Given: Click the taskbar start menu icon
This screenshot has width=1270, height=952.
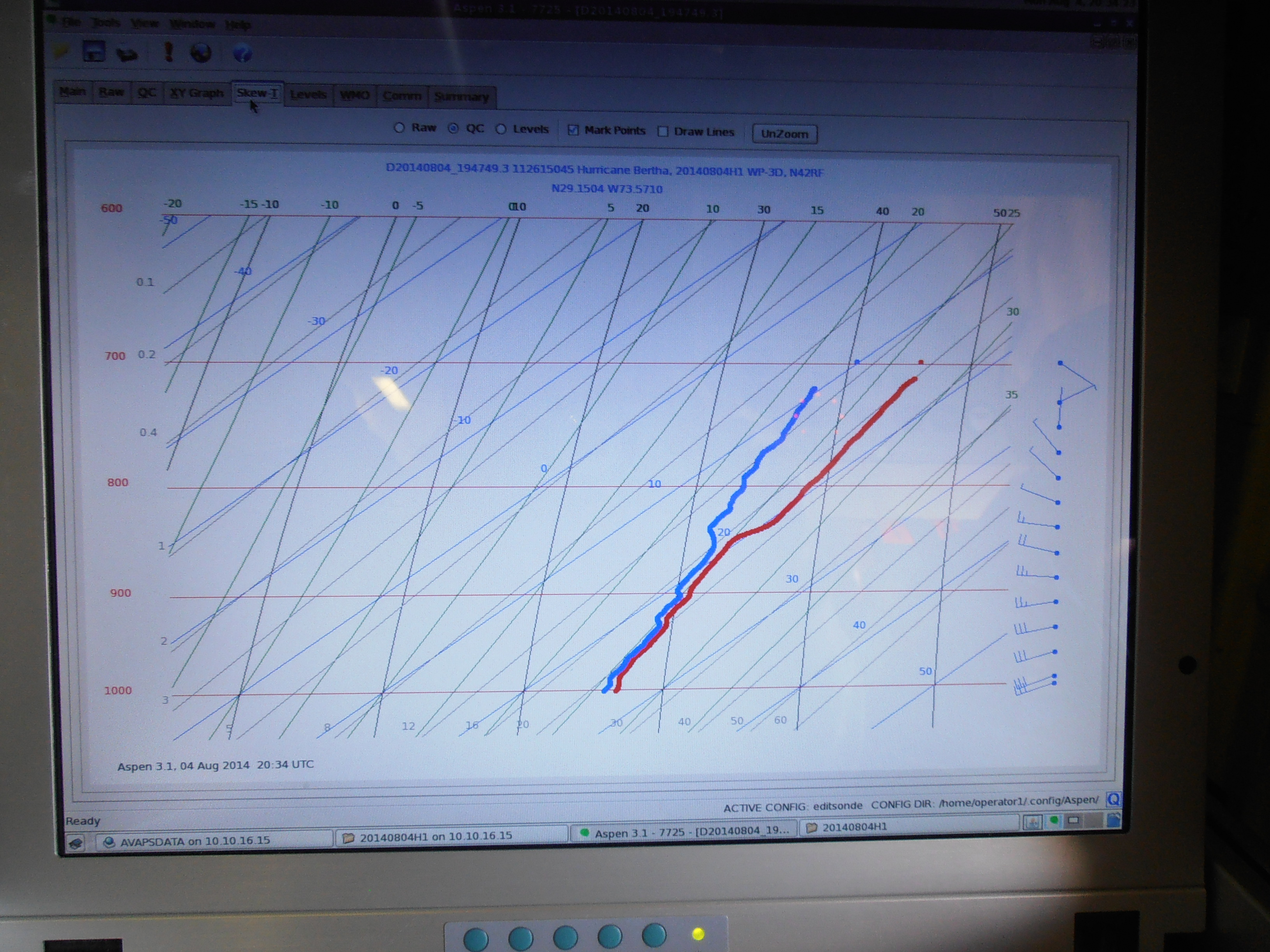Looking at the screenshot, I should (76, 843).
